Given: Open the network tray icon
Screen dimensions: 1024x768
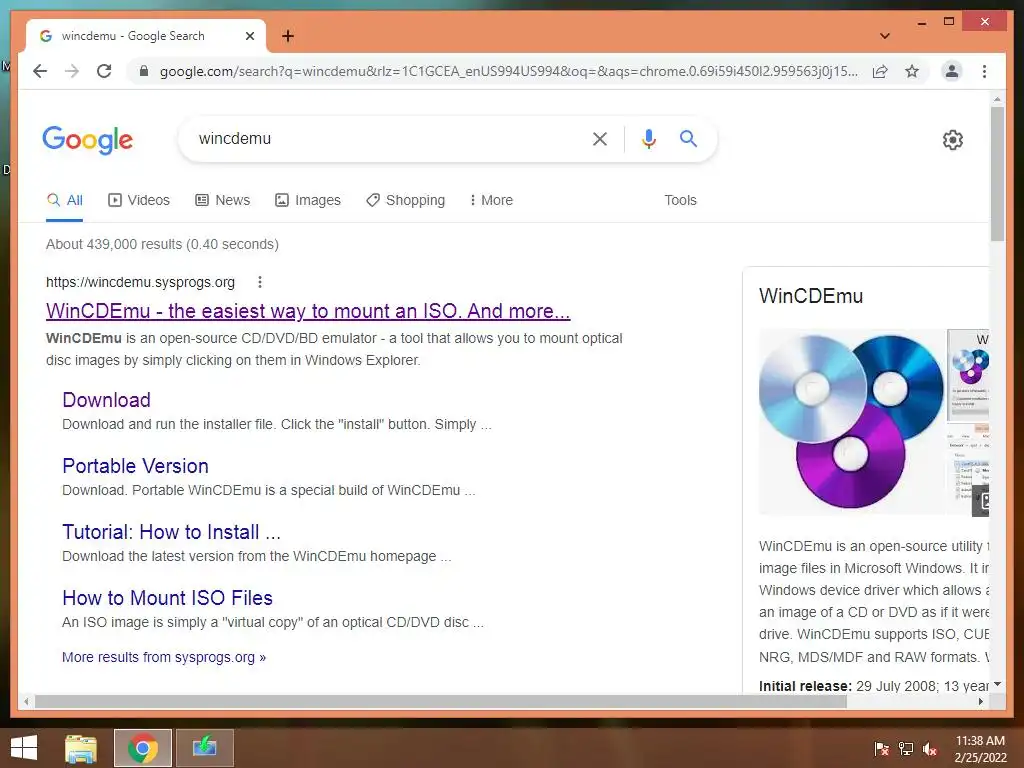Looking at the screenshot, I should pyautogui.click(x=906, y=749).
